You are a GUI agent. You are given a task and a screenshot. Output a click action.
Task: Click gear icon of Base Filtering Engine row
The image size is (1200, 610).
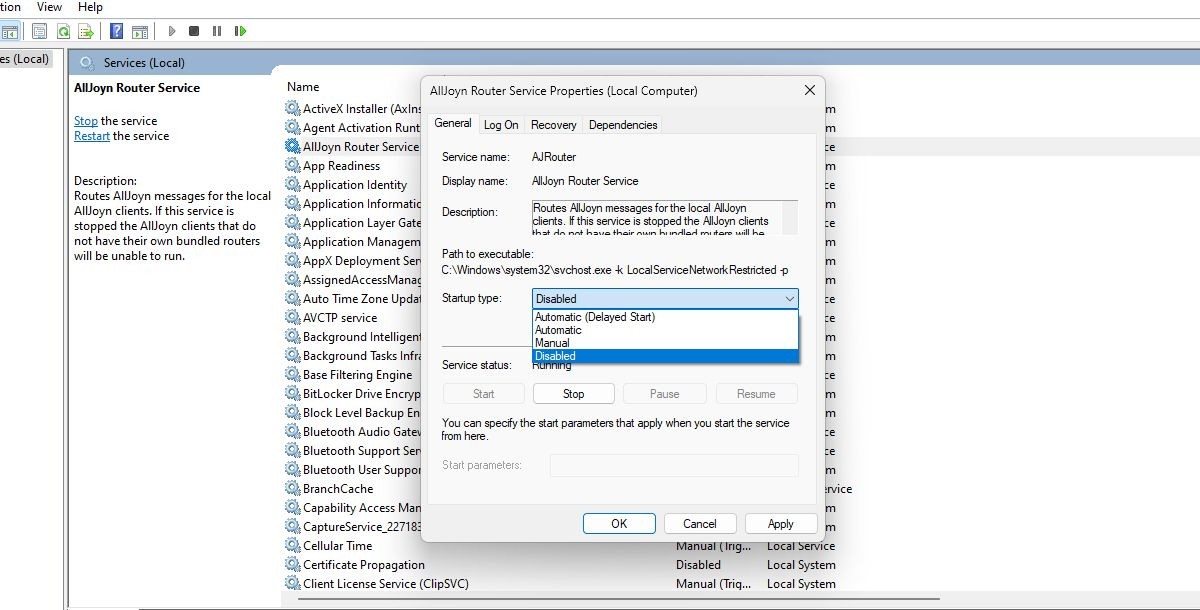(292, 374)
